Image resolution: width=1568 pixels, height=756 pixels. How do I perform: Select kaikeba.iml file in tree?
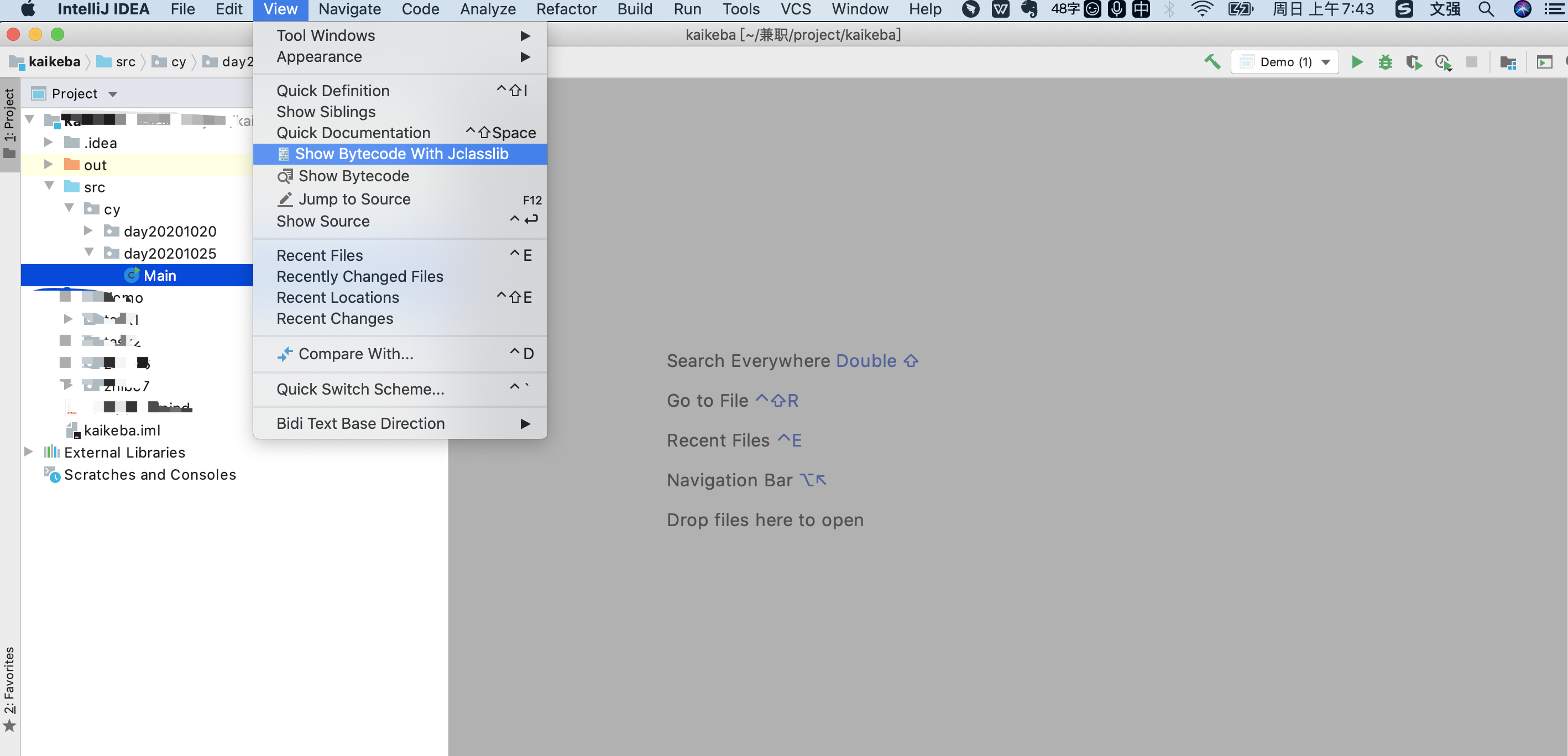tap(122, 430)
